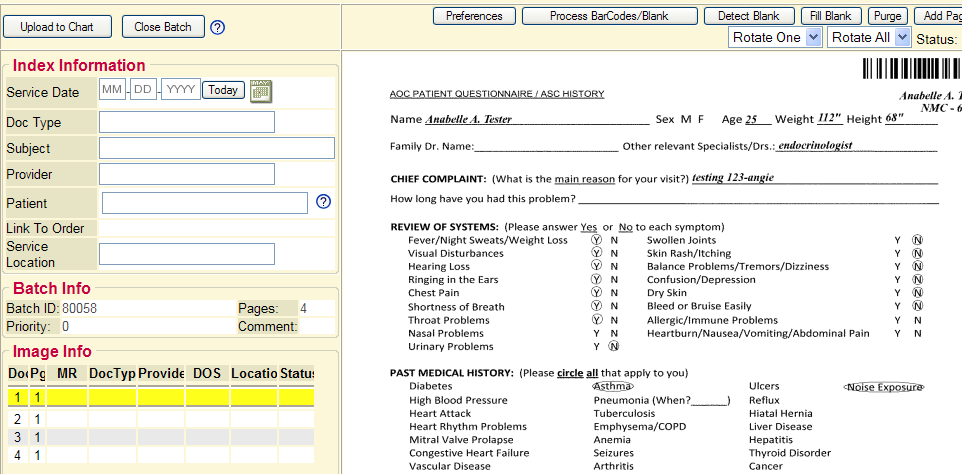Click help icon next to Close Batch
962x474 pixels.
pos(218,27)
